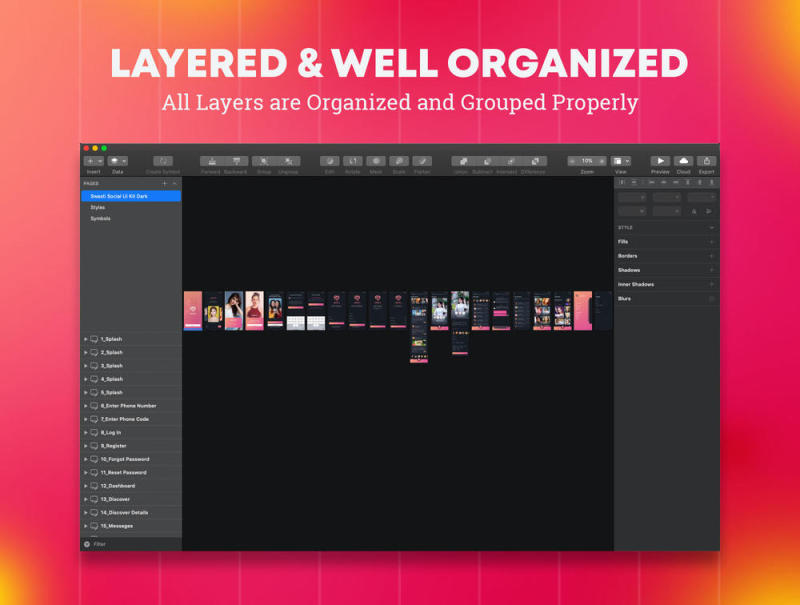Select the 14_Discover Details layer
Screen dimensions: 800x605
124,512
